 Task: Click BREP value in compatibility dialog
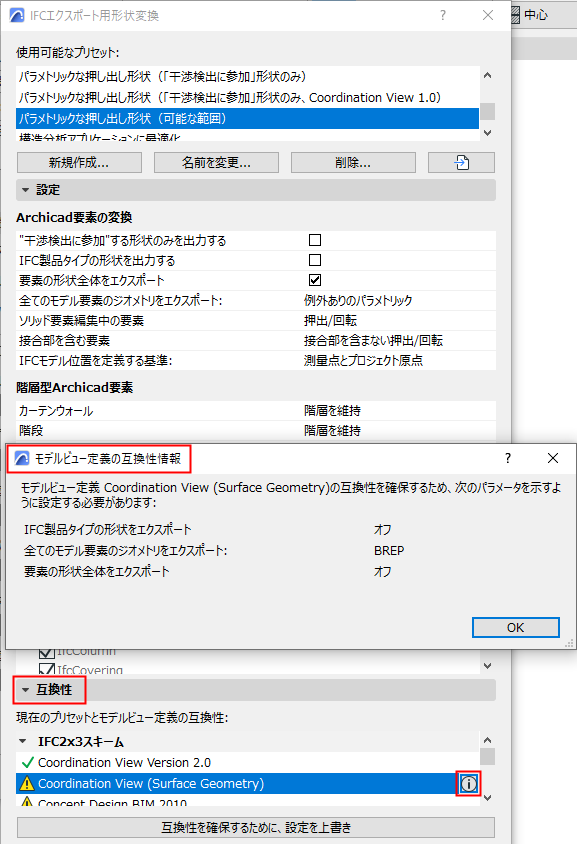(389, 551)
